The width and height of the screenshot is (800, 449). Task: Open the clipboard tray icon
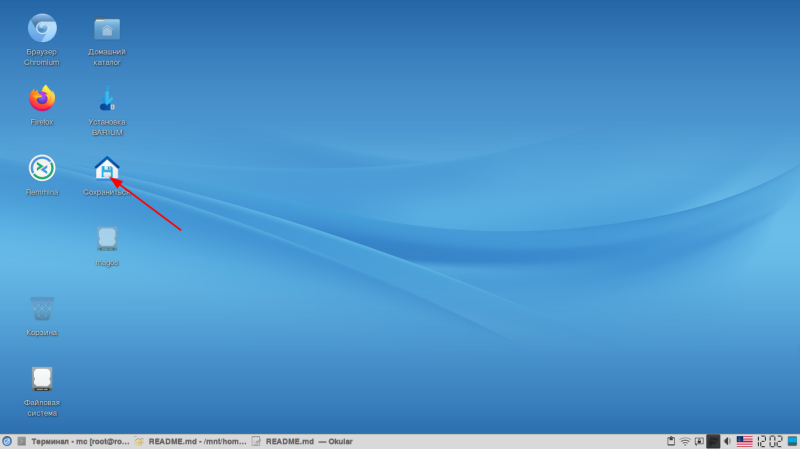click(670, 441)
